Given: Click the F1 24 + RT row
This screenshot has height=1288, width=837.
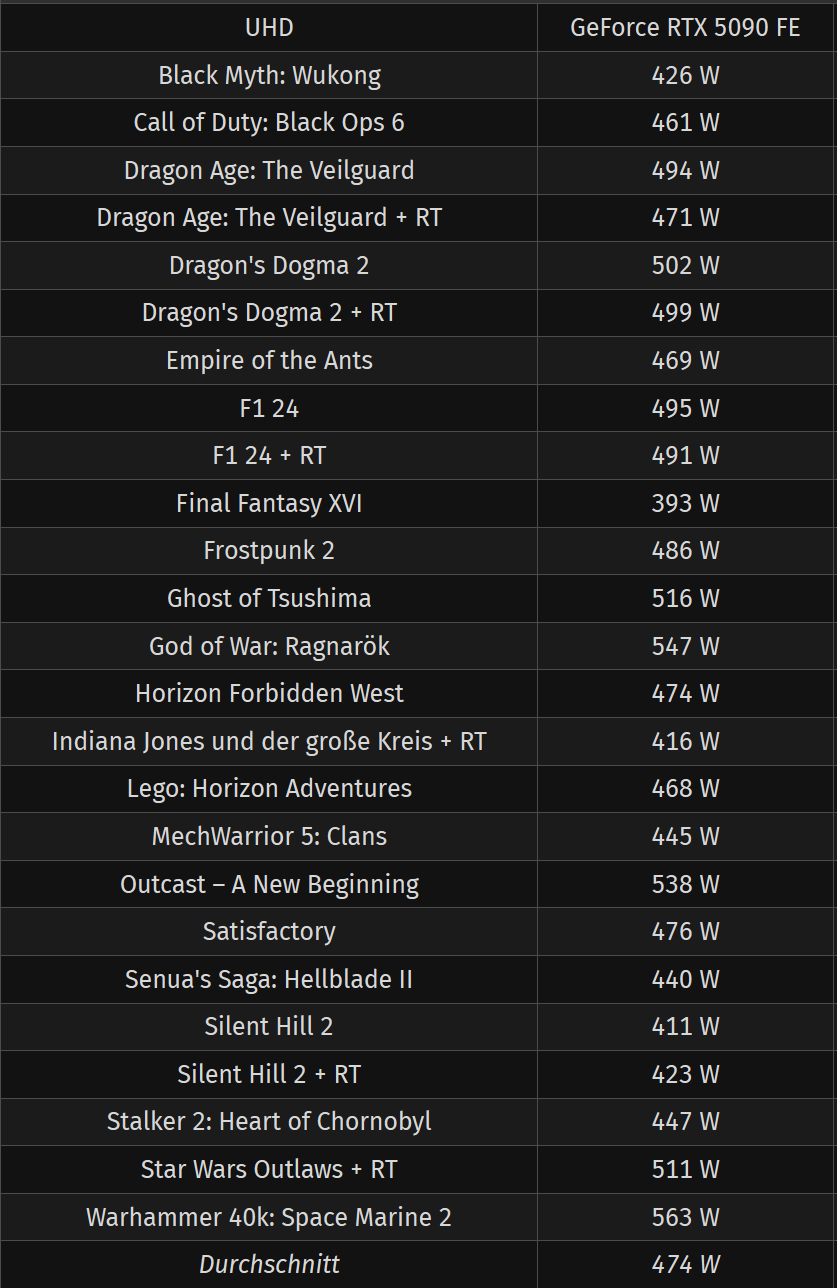Looking at the screenshot, I should click(418, 455).
